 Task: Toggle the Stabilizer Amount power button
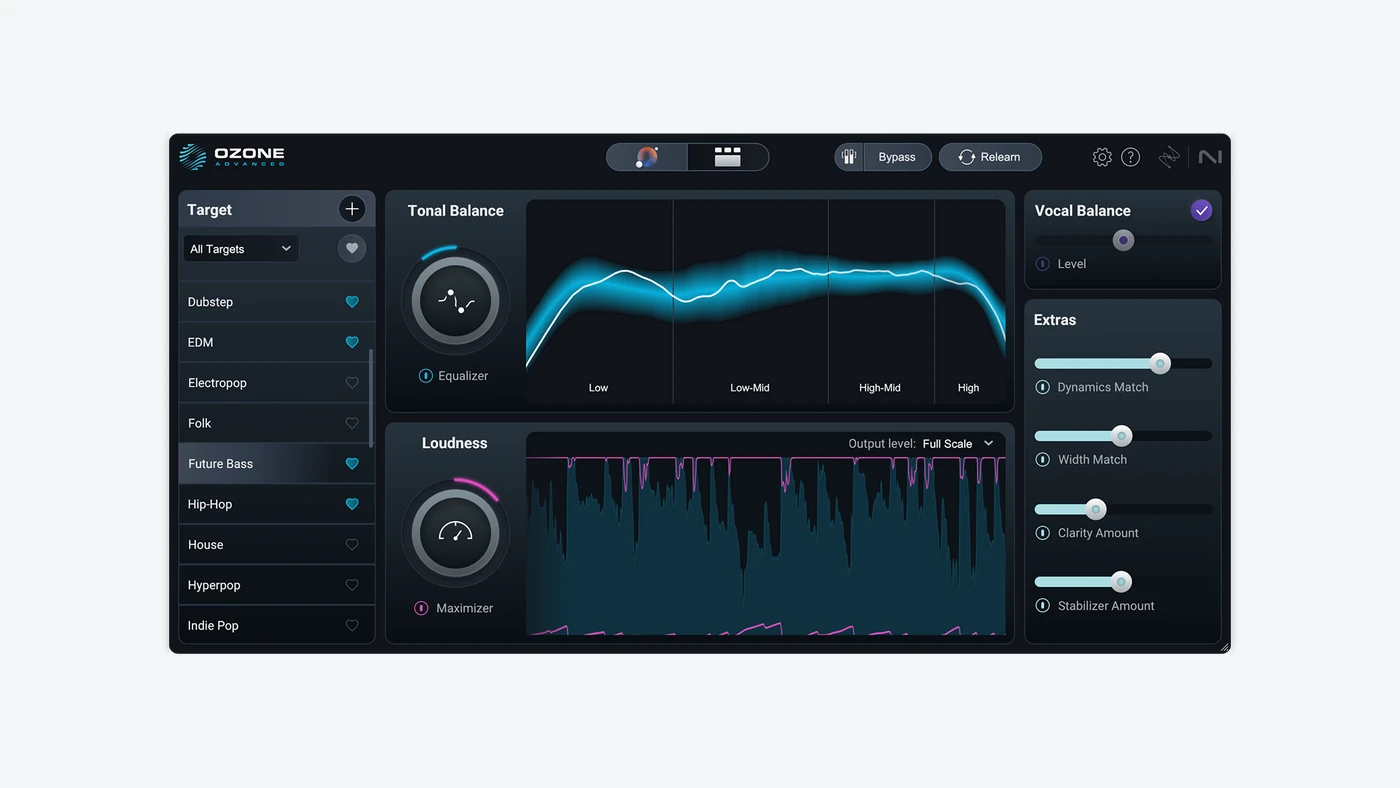[x=1042, y=606]
